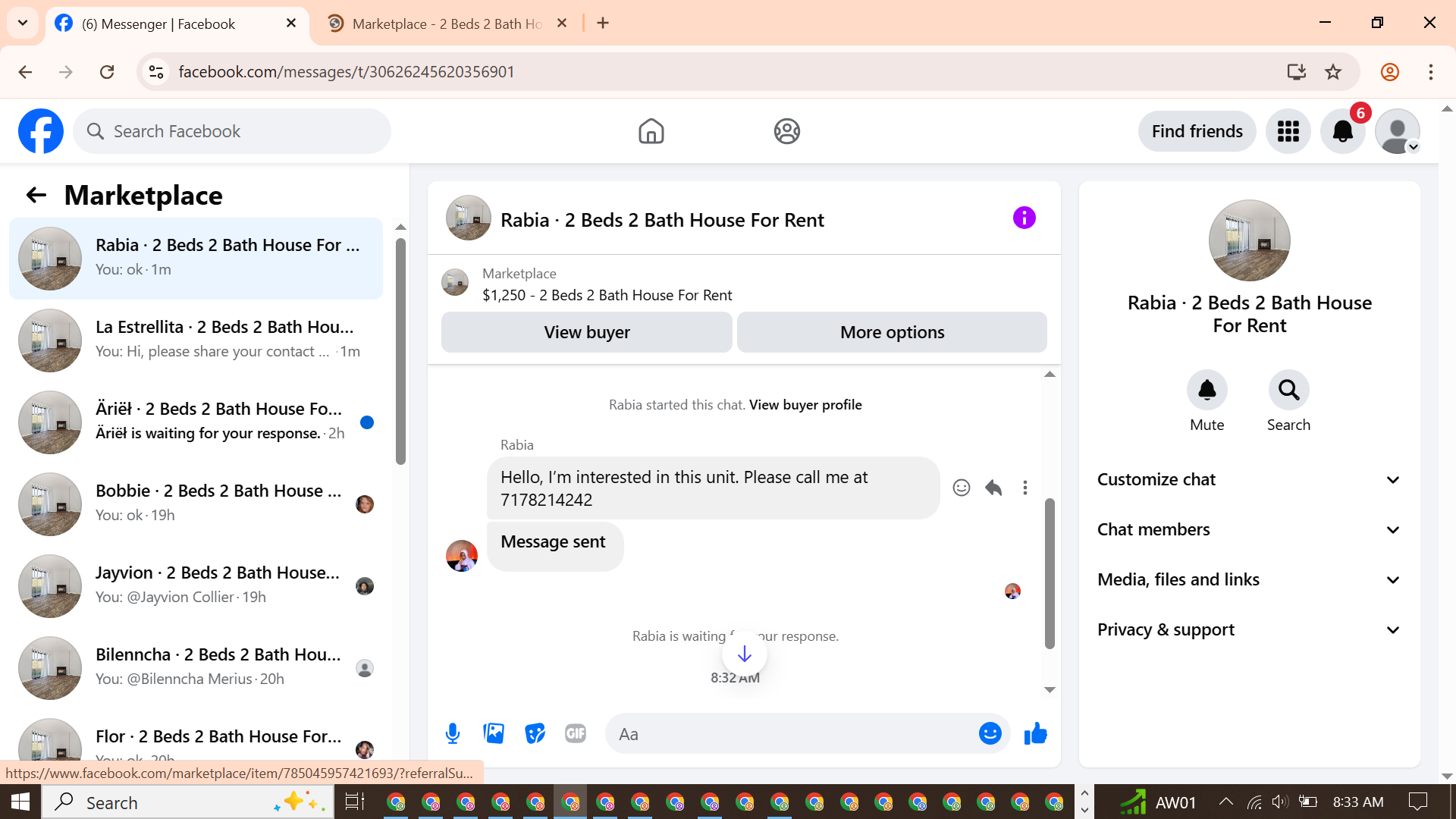The image size is (1456, 819).
Task: Open the Chrome tab search dropdown
Action: [x=23, y=23]
